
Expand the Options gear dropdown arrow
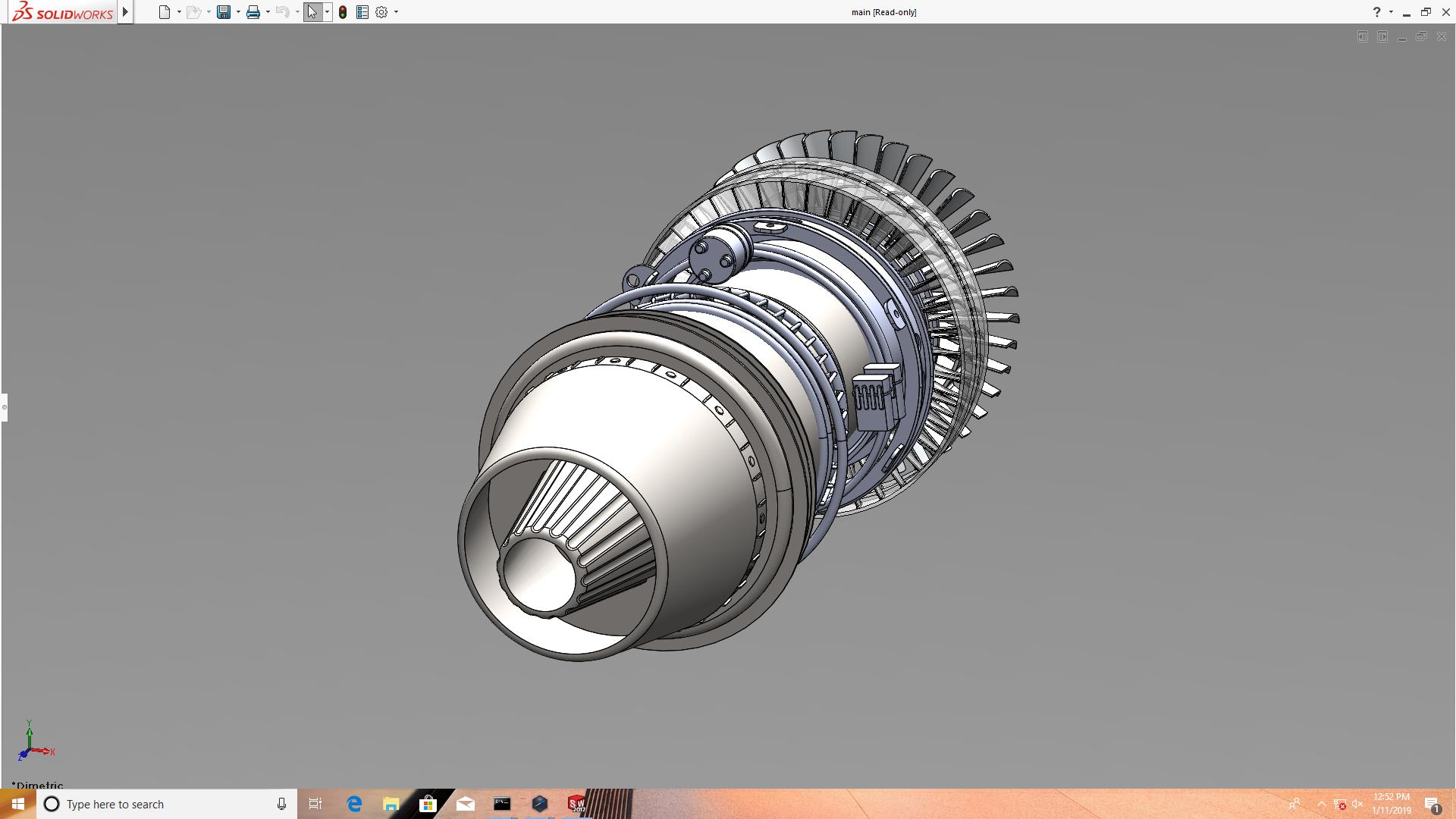[396, 12]
